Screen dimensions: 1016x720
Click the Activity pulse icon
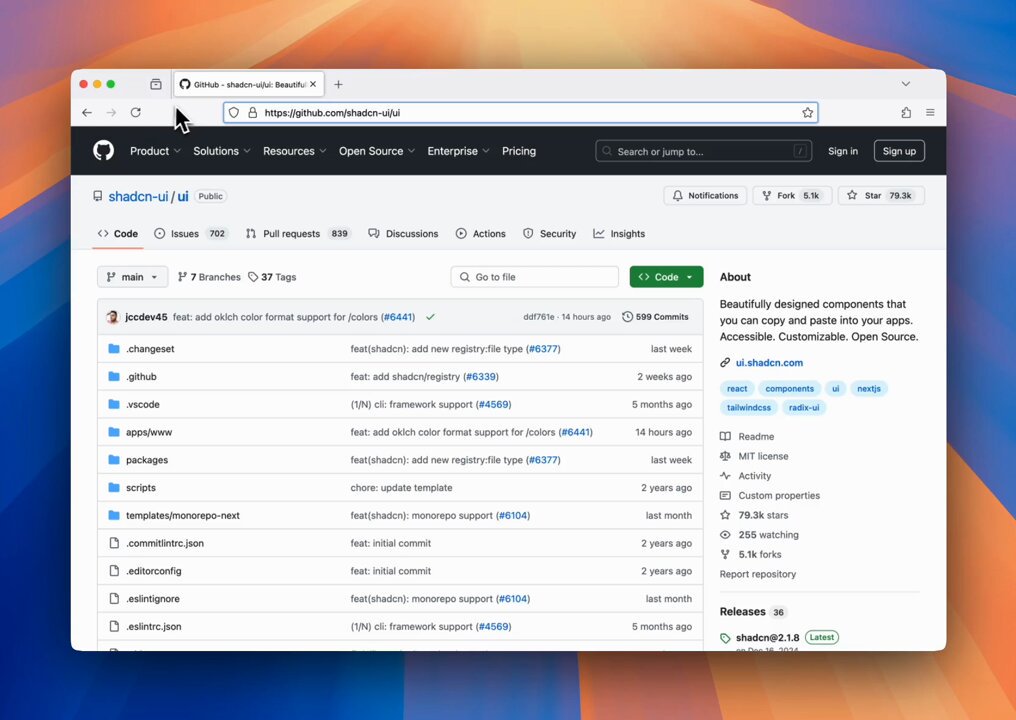click(725, 476)
